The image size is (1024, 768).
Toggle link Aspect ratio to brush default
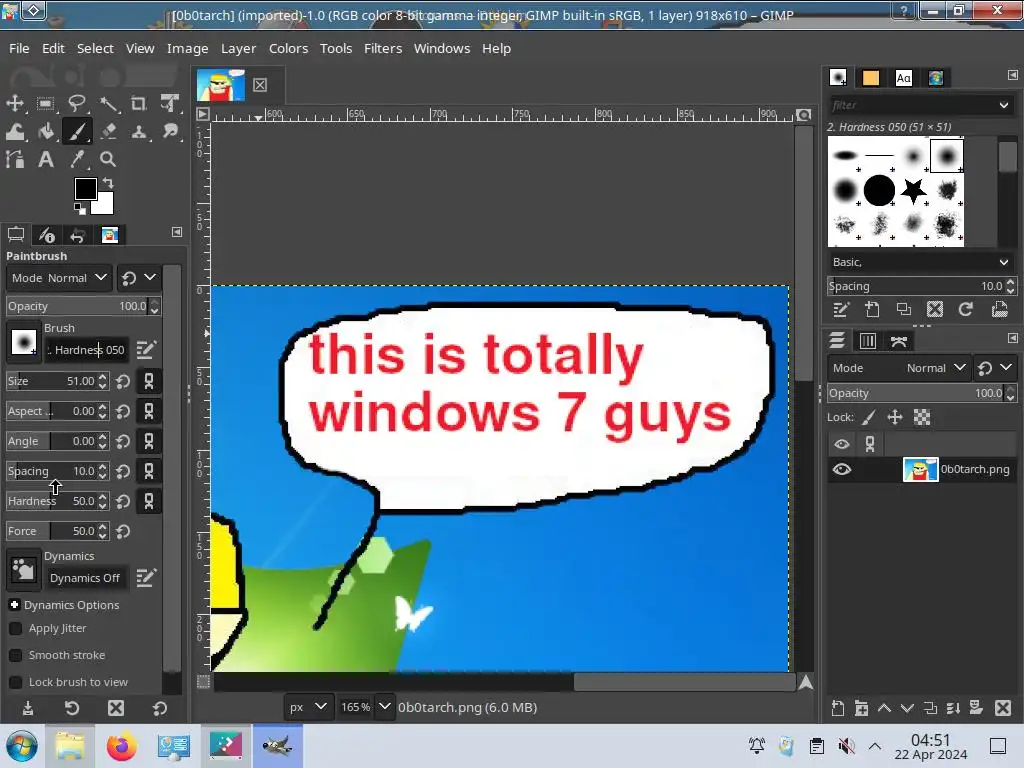(x=149, y=411)
